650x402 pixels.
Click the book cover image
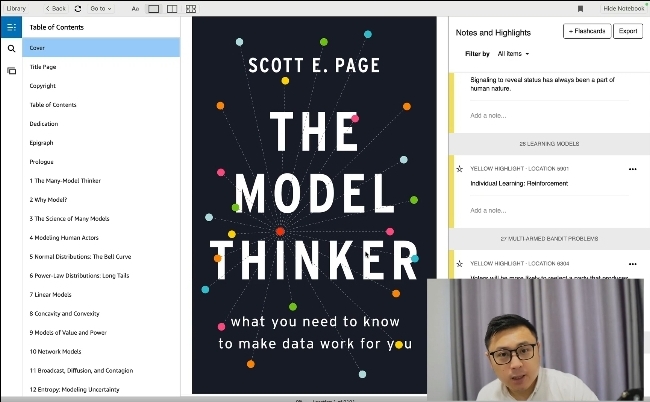[x=314, y=205]
